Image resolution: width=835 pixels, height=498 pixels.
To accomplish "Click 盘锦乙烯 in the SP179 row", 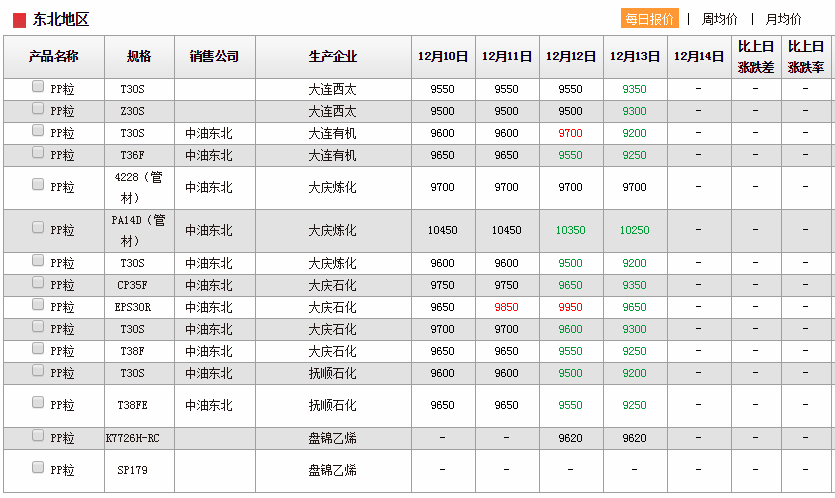I will [332, 470].
